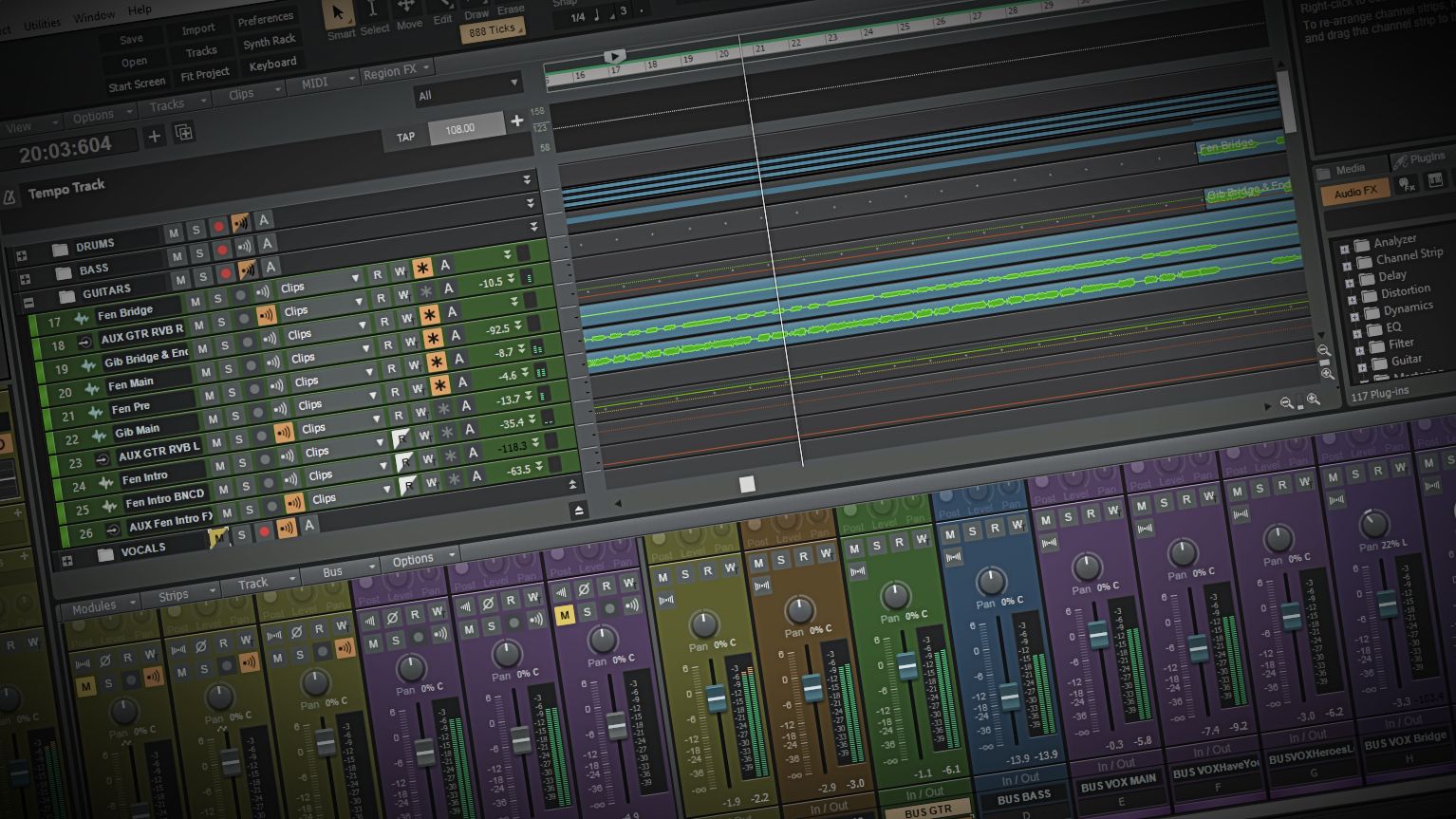Open the Help menu
The height and width of the screenshot is (819, 1456).
click(x=140, y=9)
